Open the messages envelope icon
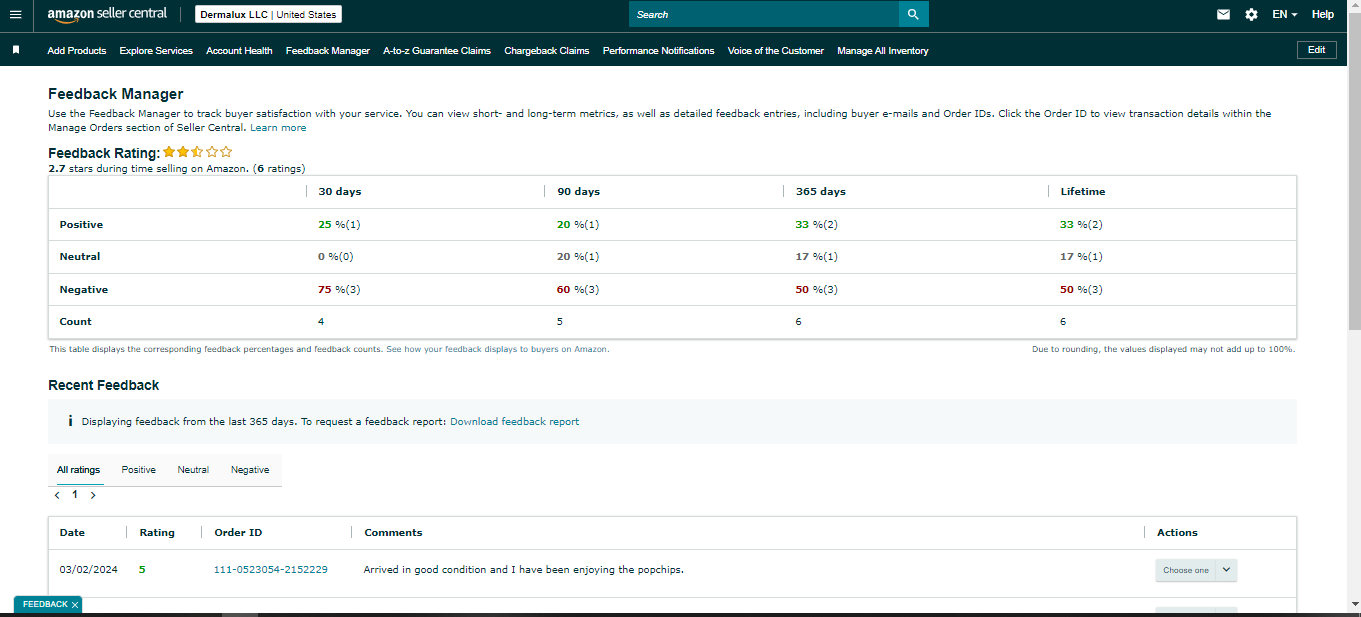1361x617 pixels. point(1223,14)
